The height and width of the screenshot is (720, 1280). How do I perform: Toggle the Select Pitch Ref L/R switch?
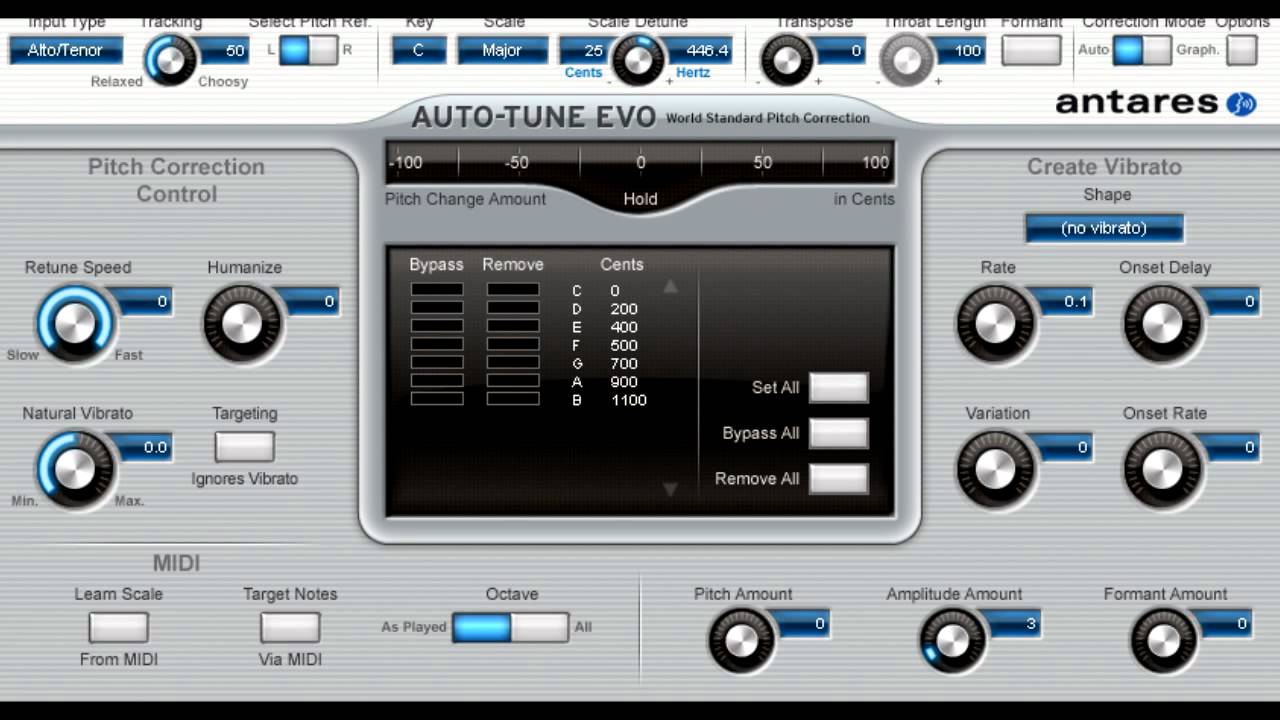[x=308, y=49]
